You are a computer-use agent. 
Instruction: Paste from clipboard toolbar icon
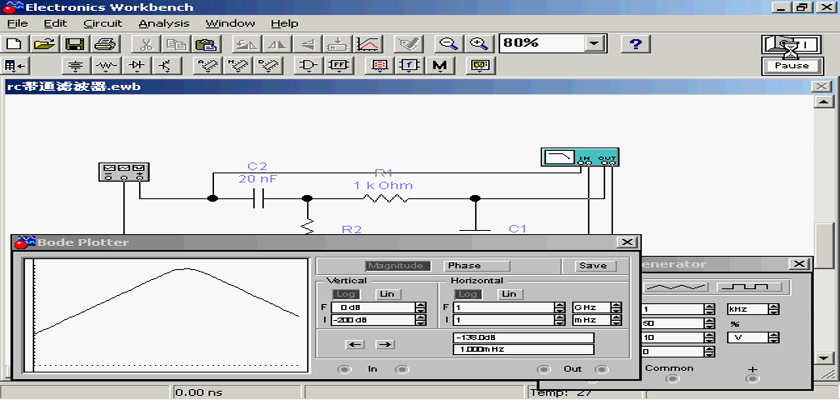(205, 44)
